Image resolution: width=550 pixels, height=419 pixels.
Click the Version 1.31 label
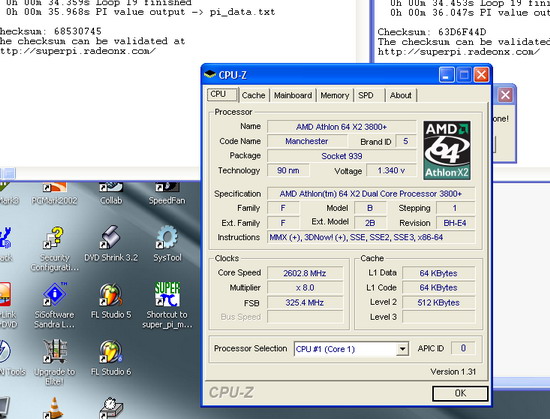pos(453,372)
